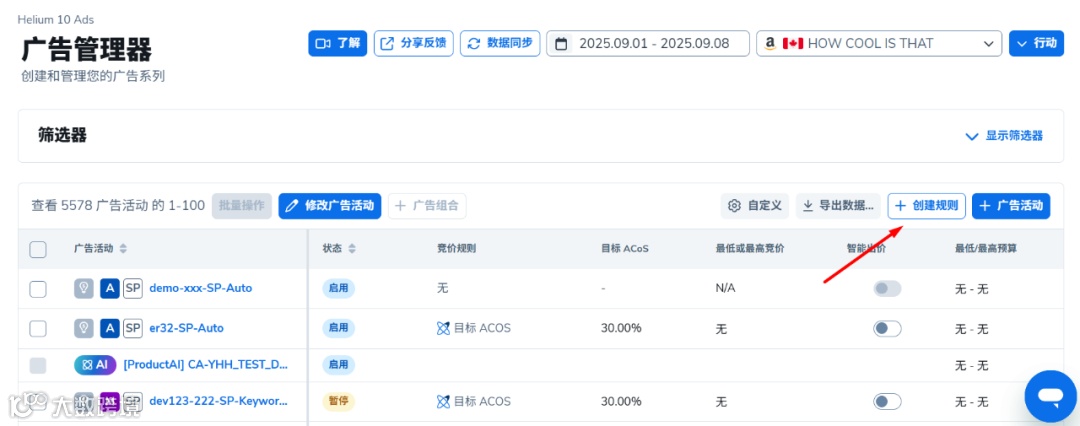This screenshot has height=426, width=1080.
Task: Click 启用 status of ProductAI row
Action: point(338,365)
